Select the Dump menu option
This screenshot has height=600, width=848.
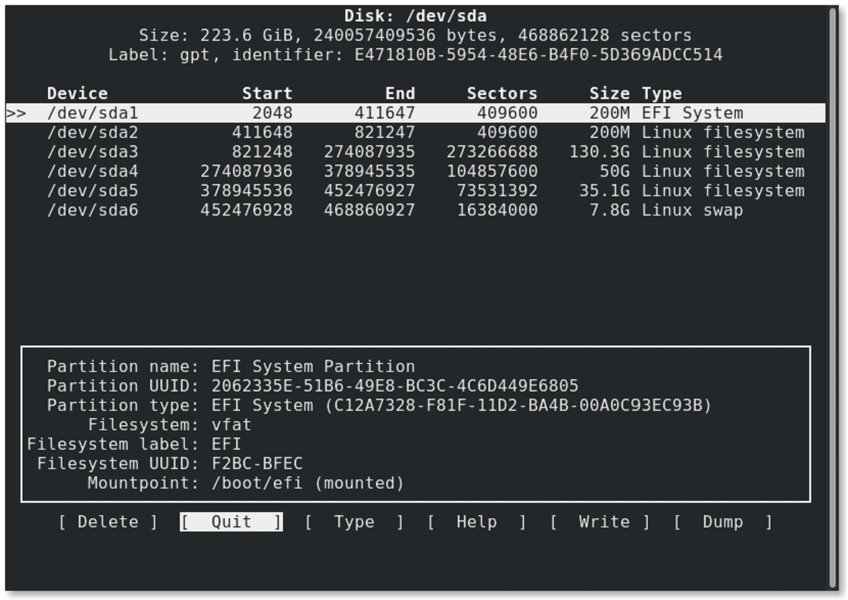[x=723, y=522]
